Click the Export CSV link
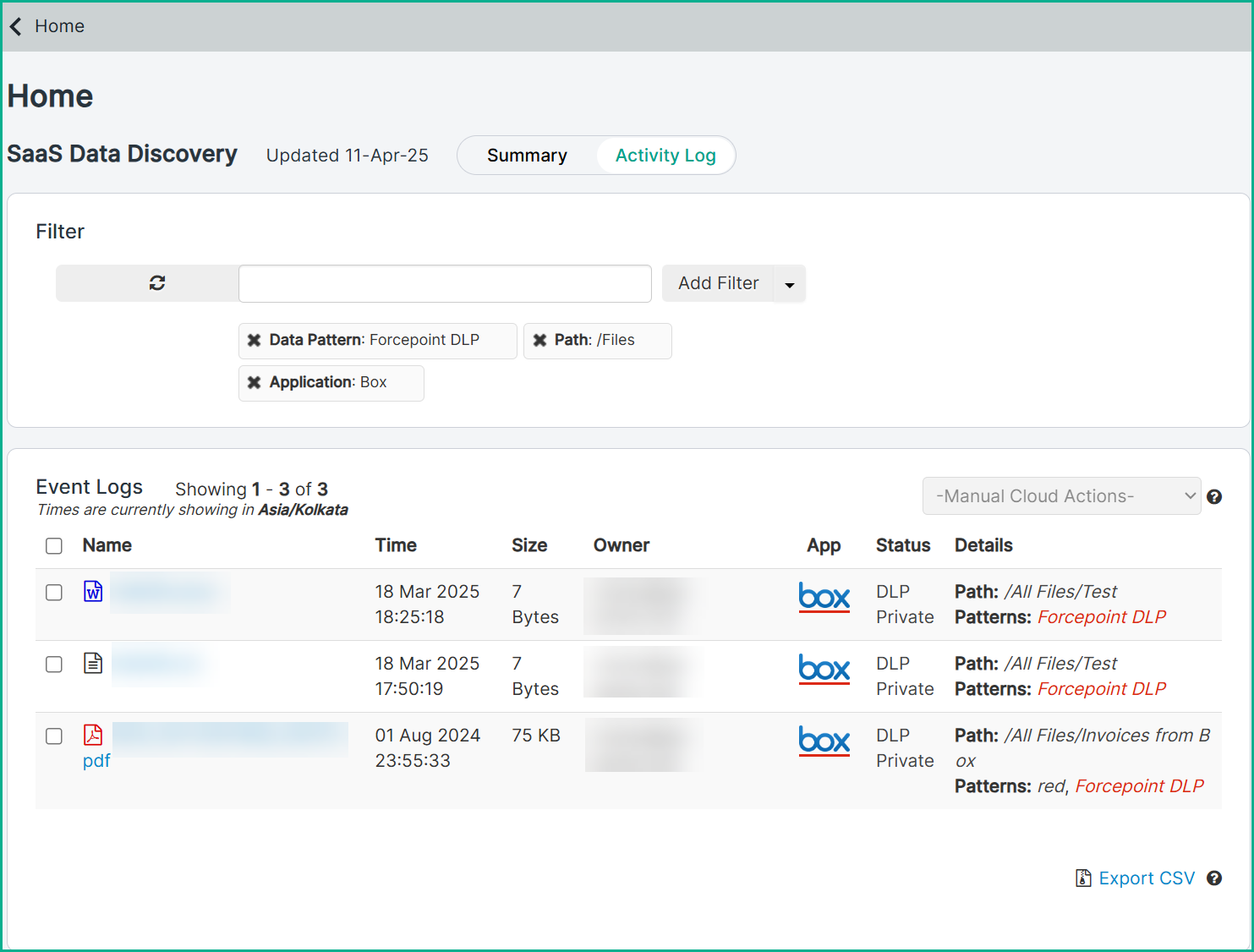 tap(1146, 878)
